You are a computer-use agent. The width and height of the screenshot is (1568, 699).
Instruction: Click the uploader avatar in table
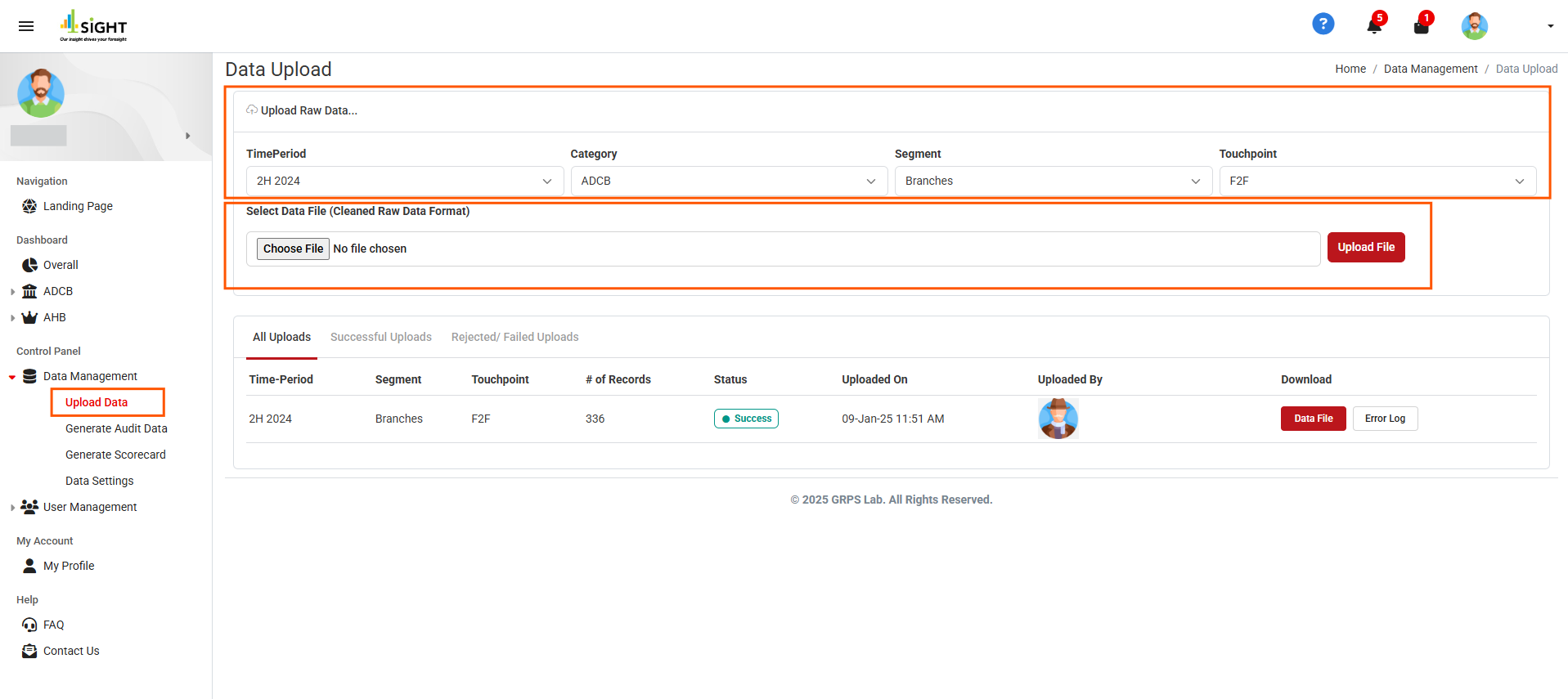(1058, 419)
